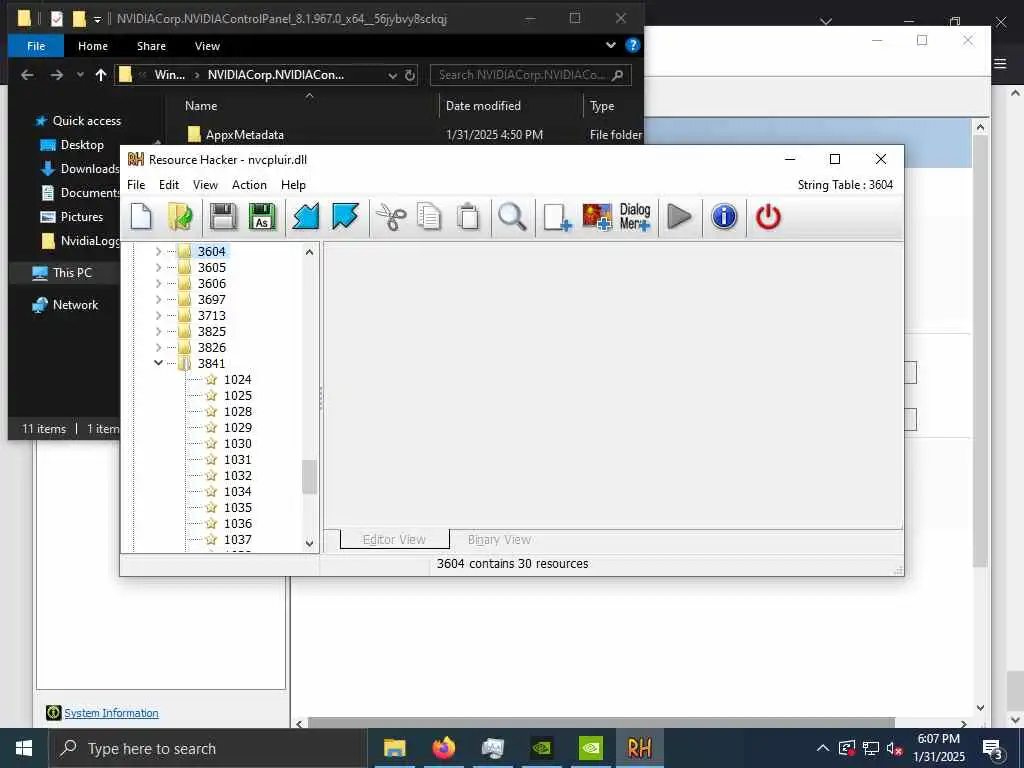The height and width of the screenshot is (768, 1024).
Task: Refresh the File Explorer address bar
Action: click(x=409, y=75)
